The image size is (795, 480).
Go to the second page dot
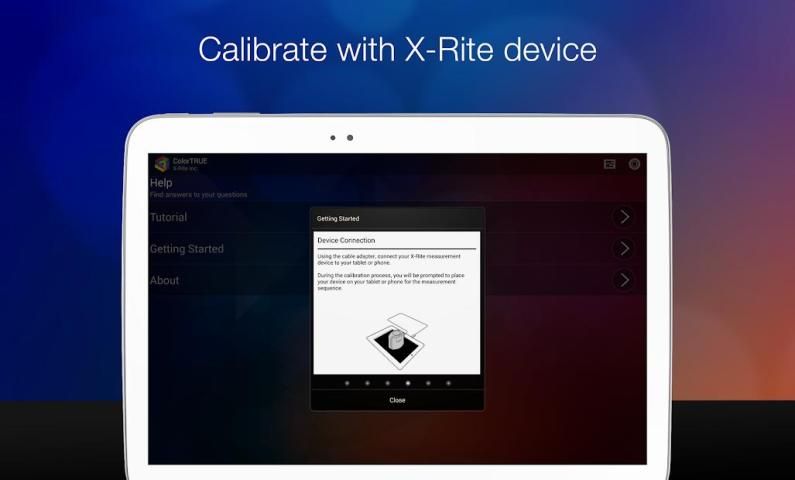tap(367, 383)
